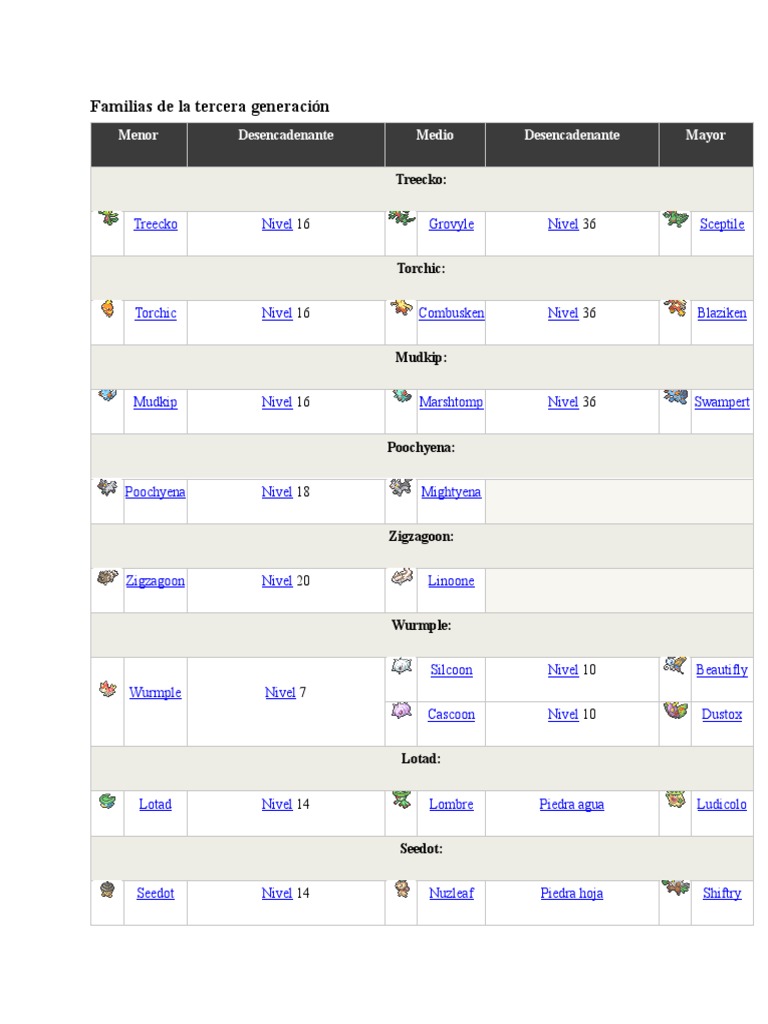Screen dimensions: 768x1024
Task: Click the Ludicolo sprite icon
Action: (676, 800)
